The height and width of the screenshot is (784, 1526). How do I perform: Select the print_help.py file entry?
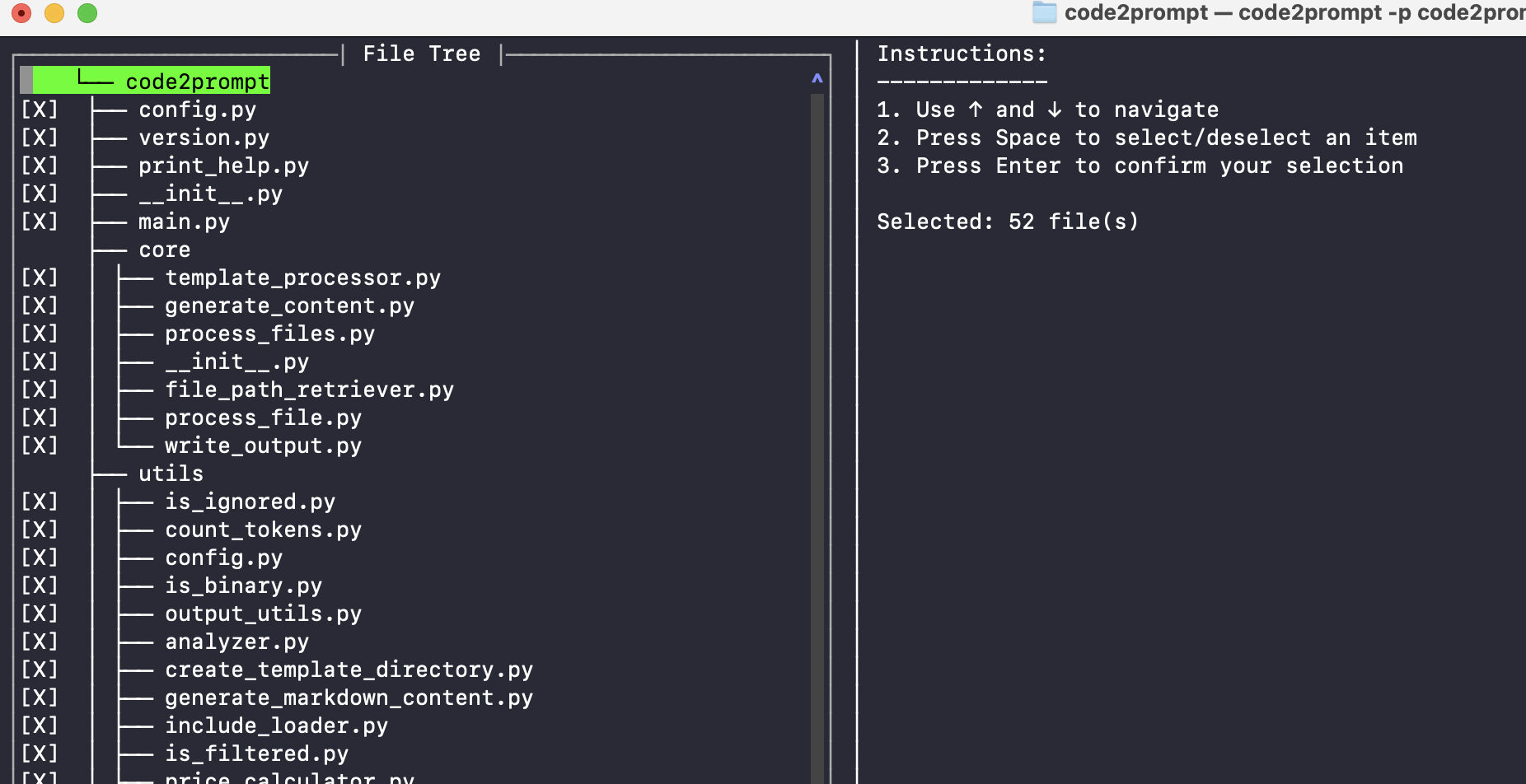223,166
